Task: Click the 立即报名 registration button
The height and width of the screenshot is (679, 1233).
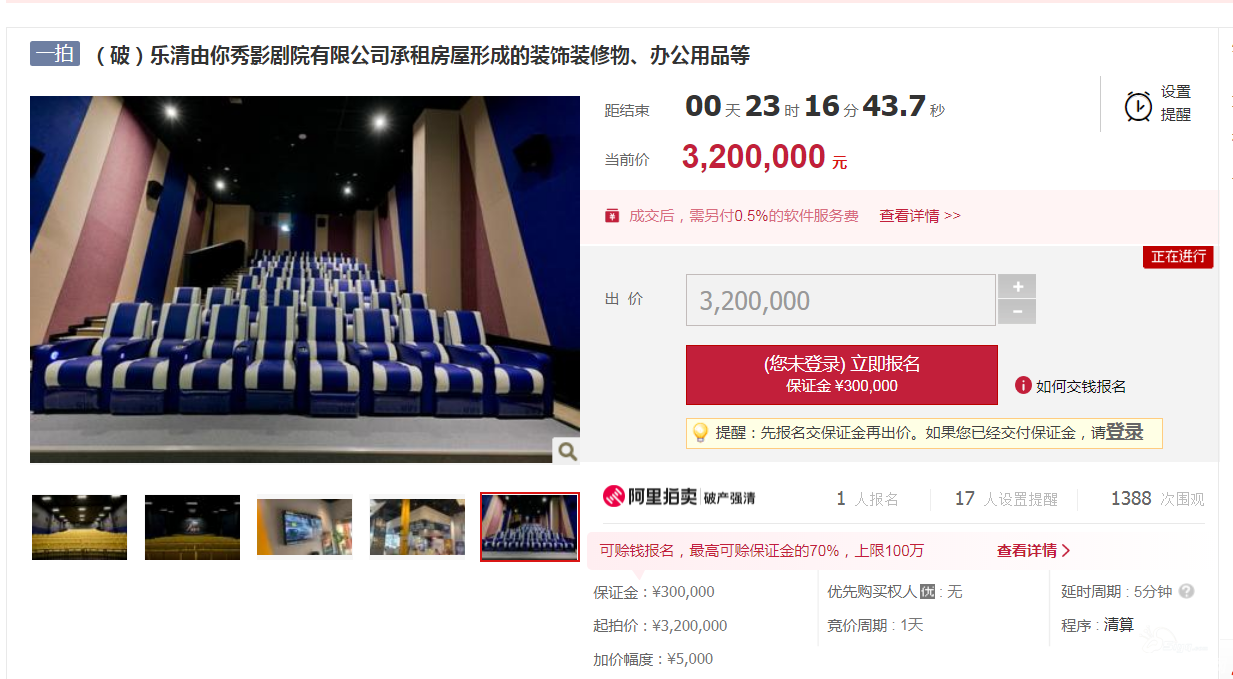Action: click(842, 375)
